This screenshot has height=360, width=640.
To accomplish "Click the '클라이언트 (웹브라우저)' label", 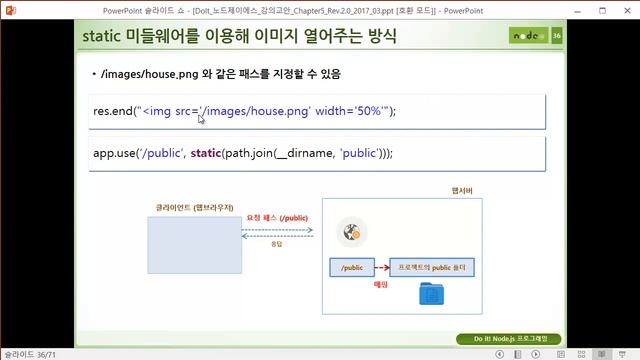I will [x=195, y=207].
